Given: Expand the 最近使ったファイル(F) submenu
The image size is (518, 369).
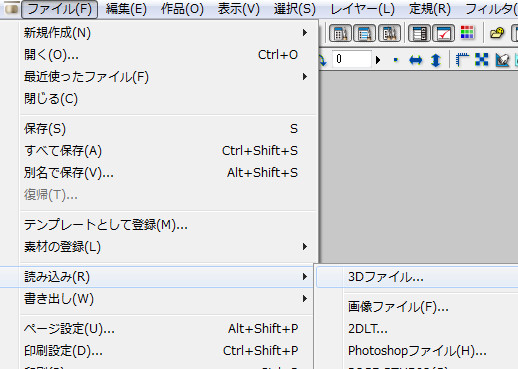Looking at the screenshot, I should coord(166,77).
